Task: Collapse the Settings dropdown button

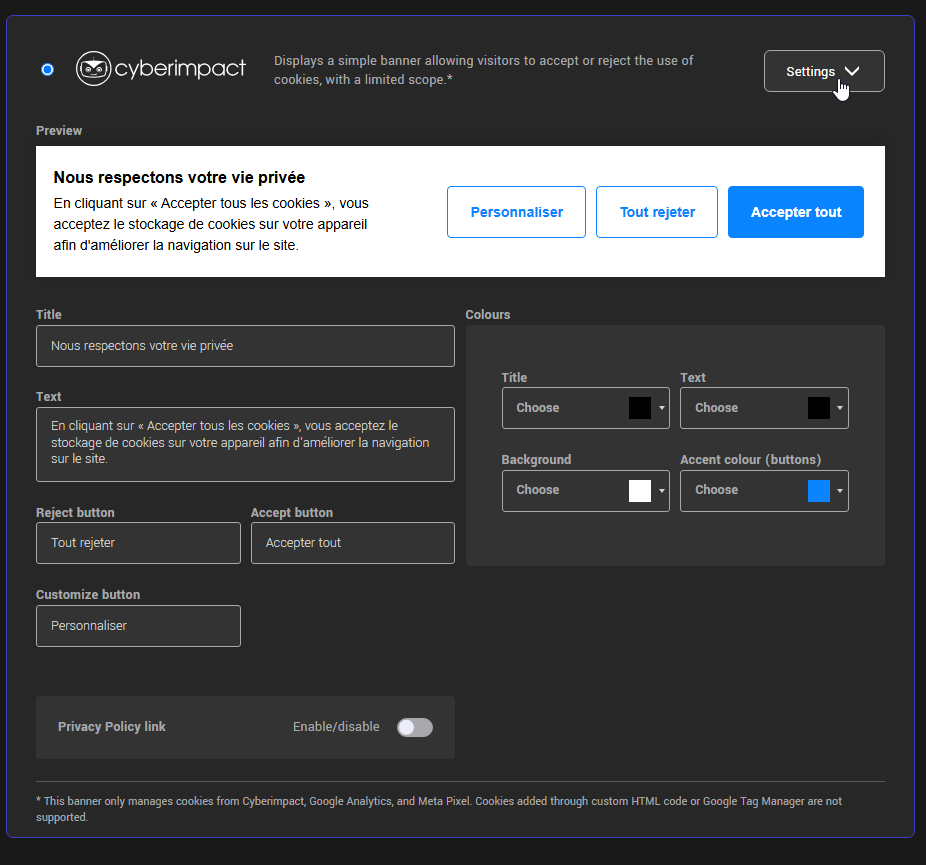Action: (823, 71)
